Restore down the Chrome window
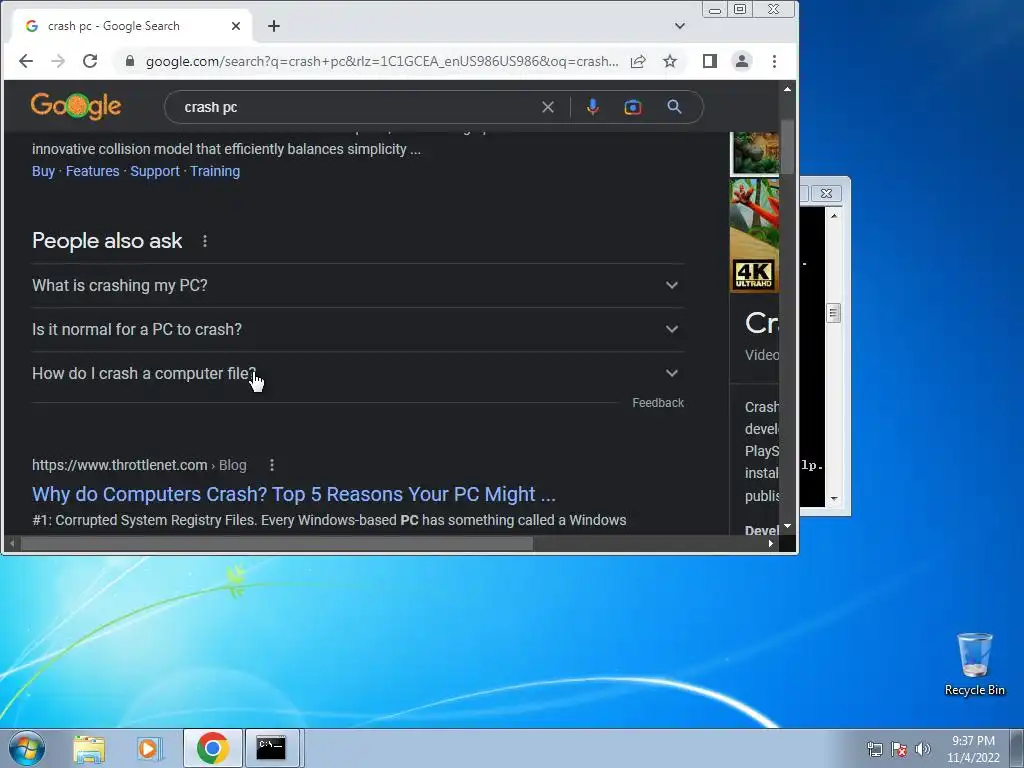 click(740, 10)
